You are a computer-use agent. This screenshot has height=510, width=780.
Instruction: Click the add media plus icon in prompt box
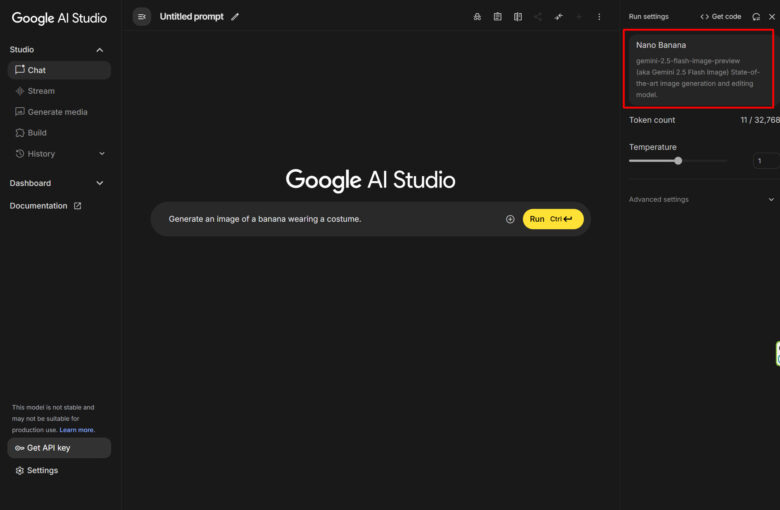point(510,219)
